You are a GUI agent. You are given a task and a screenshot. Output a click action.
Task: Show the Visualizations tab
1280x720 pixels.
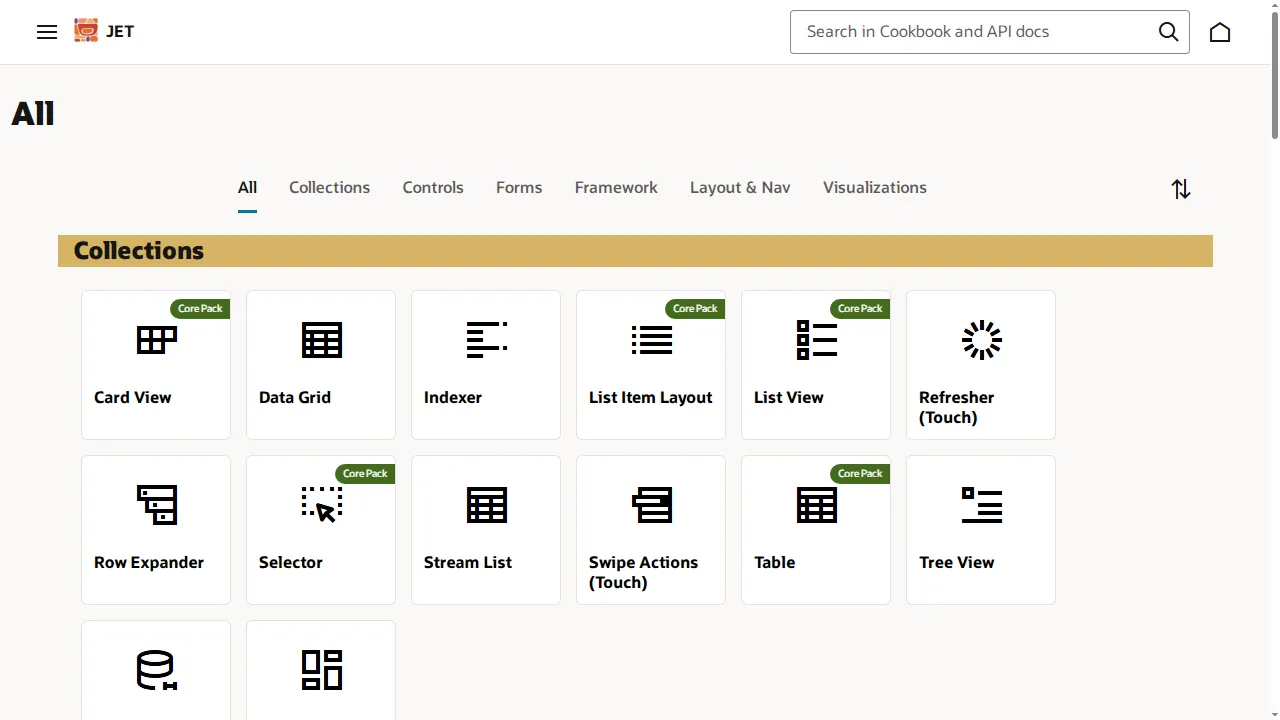[x=875, y=188]
